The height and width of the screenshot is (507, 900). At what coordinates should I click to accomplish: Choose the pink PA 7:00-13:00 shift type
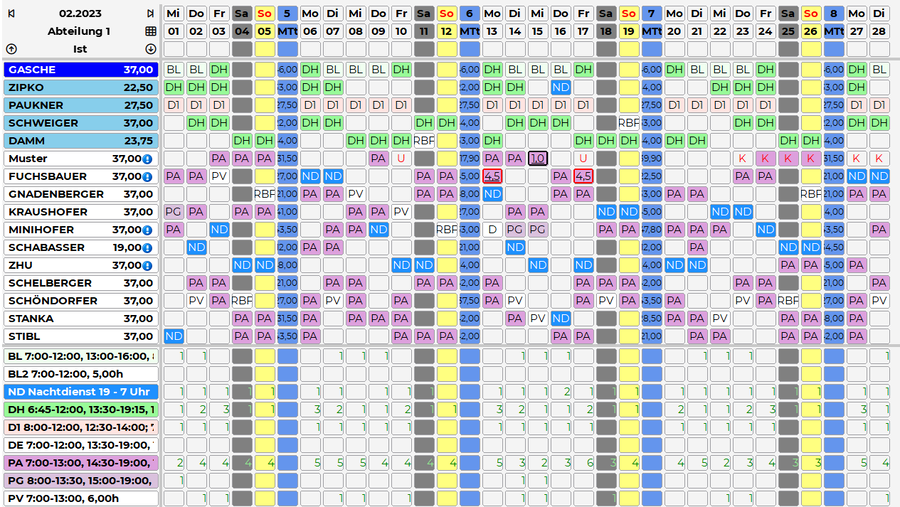pos(80,462)
